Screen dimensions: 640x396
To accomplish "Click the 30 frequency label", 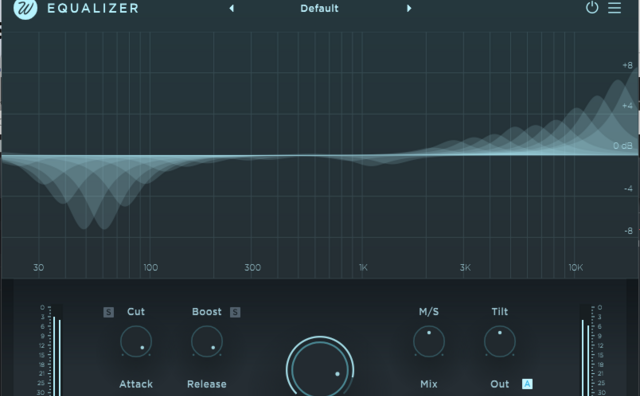I will click(x=38, y=268).
